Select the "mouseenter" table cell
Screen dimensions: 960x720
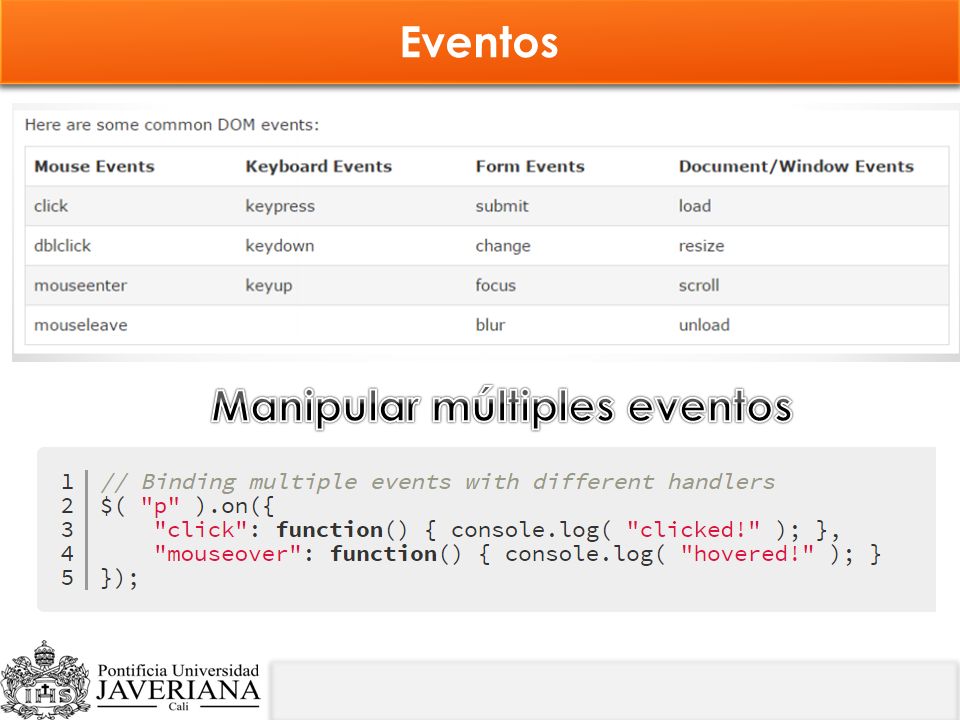[x=80, y=285]
